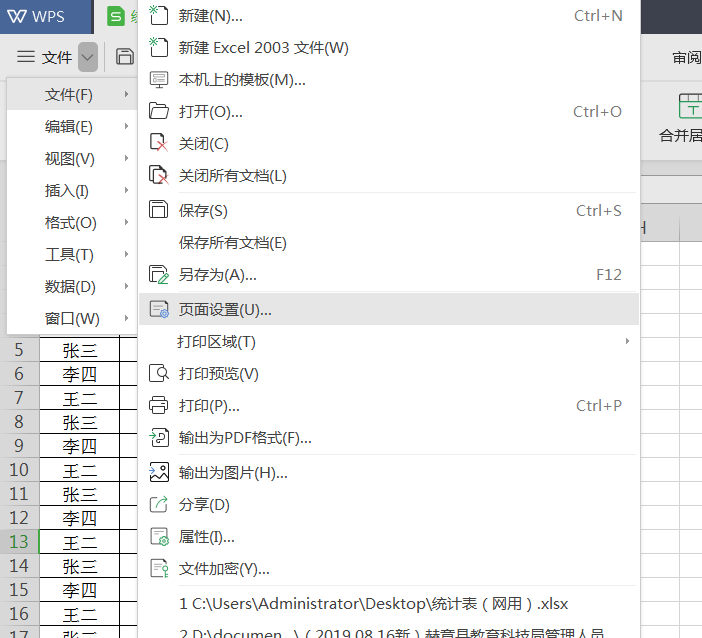The width and height of the screenshot is (702, 638).
Task: Click the Print Preview (打印预览) icon
Action: [158, 373]
